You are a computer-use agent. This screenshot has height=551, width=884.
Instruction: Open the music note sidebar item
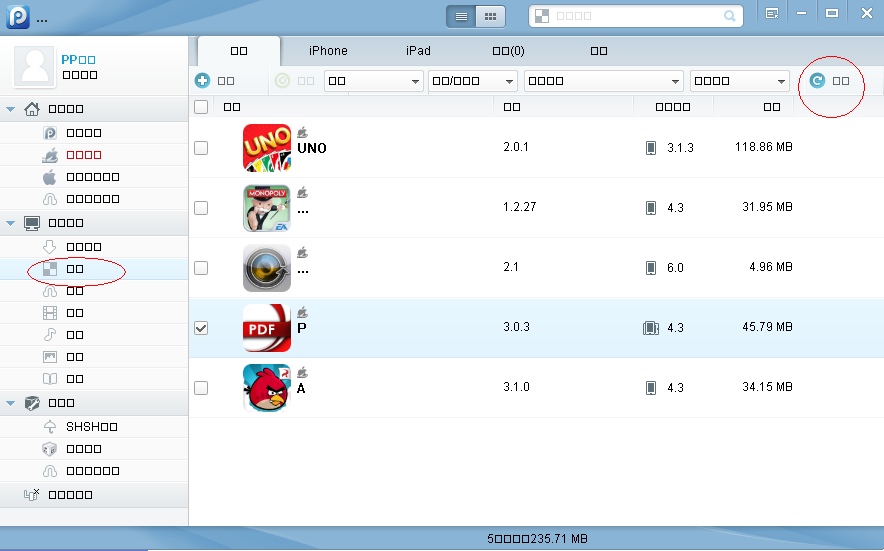pyautogui.click(x=94, y=334)
